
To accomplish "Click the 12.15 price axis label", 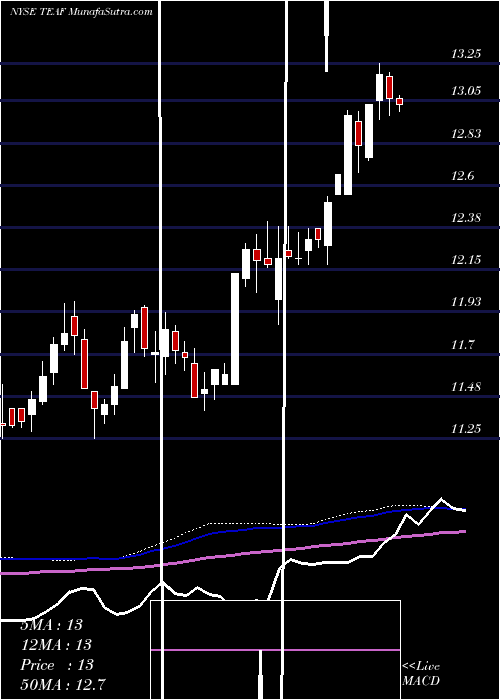I will (x=466, y=259).
